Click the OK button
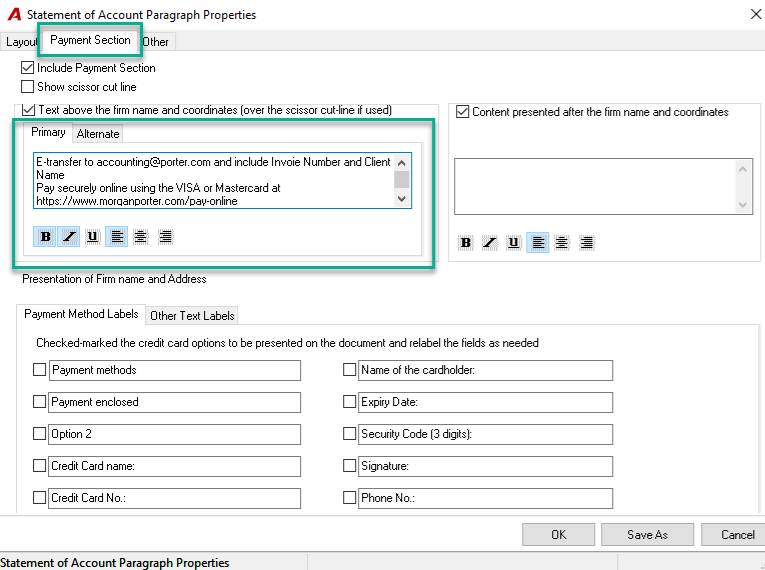The width and height of the screenshot is (765, 570). point(559,535)
